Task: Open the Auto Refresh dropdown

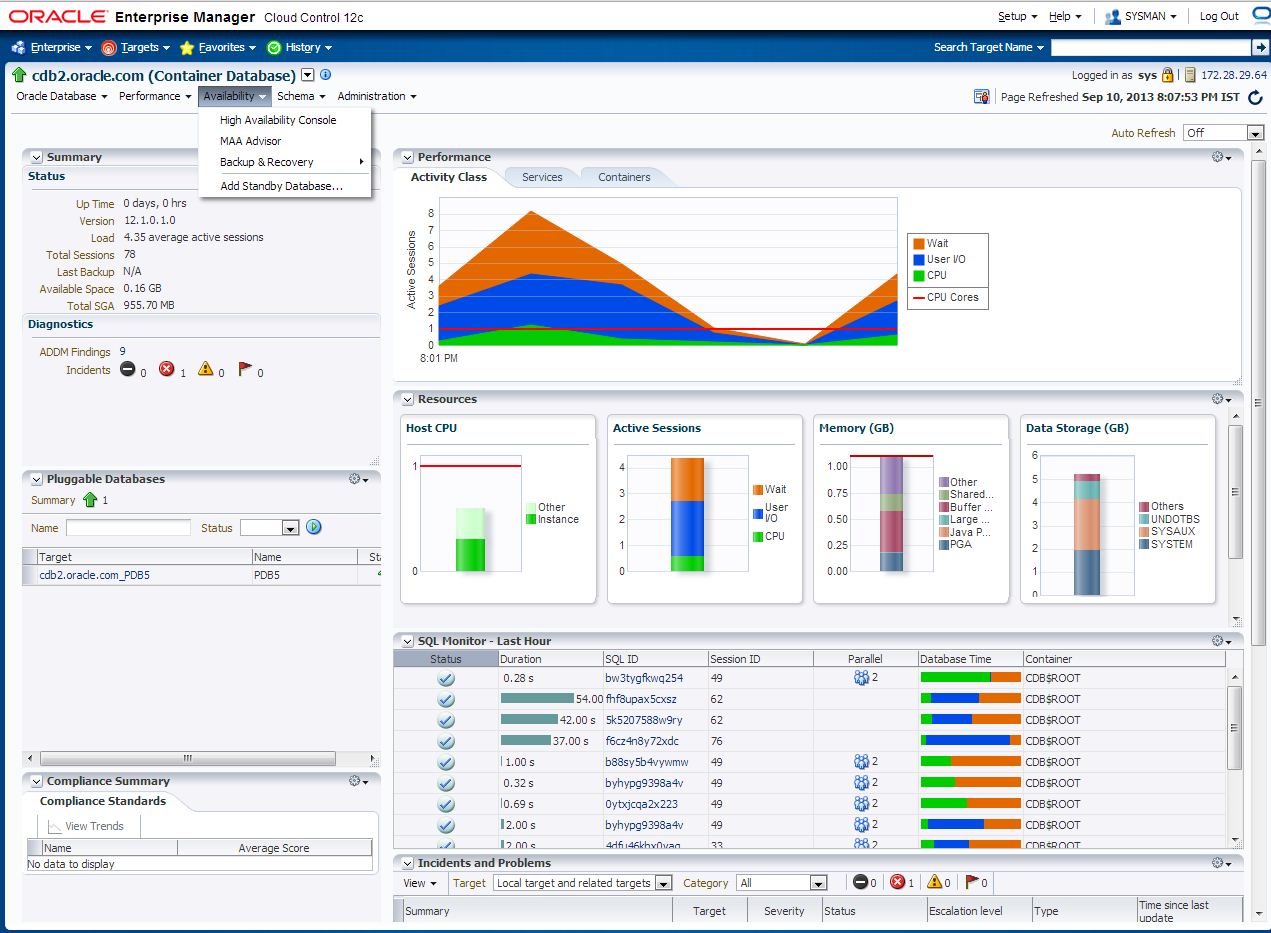Action: 1224,133
